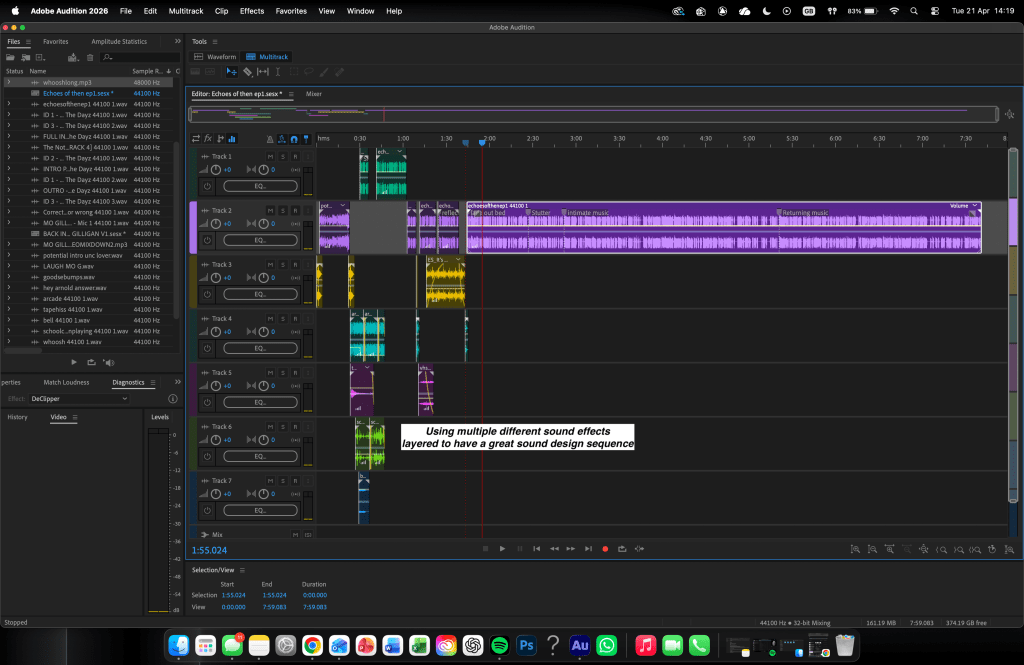Viewport: 1024px width, 665px height.
Task: Expand the overflow chevron beside Amplitude Statistics
Action: click(178, 42)
